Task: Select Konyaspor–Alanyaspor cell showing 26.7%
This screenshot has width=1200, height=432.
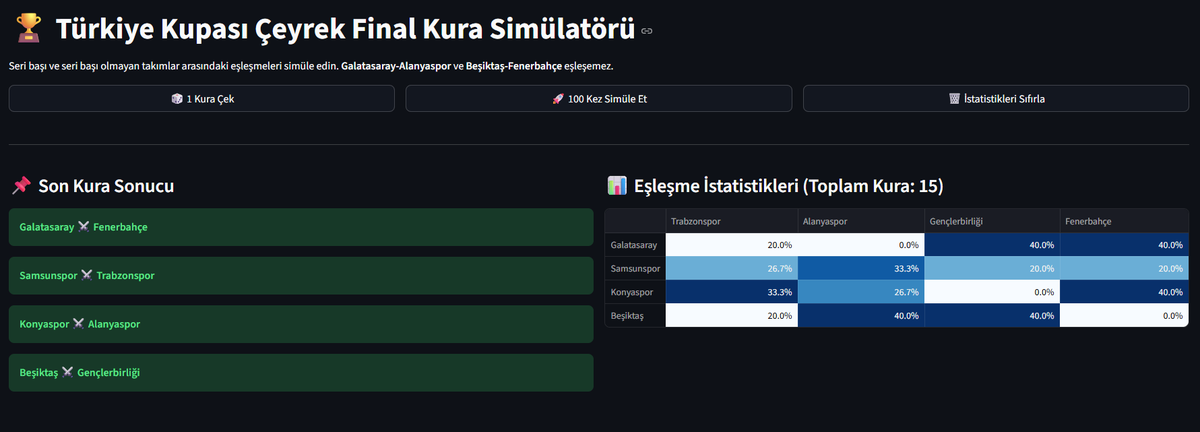Action: tap(861, 292)
